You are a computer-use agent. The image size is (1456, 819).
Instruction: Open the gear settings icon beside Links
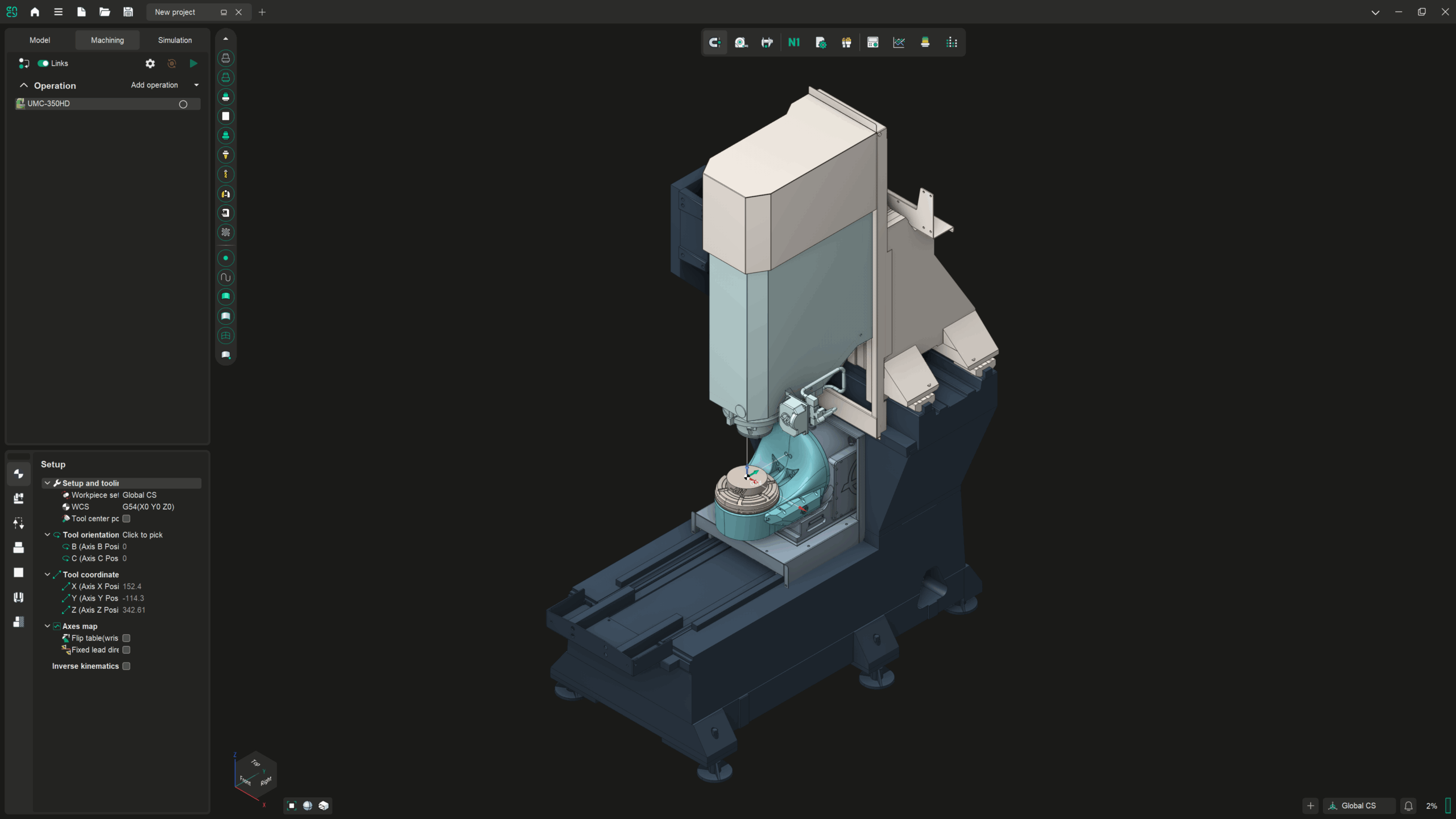(x=150, y=64)
